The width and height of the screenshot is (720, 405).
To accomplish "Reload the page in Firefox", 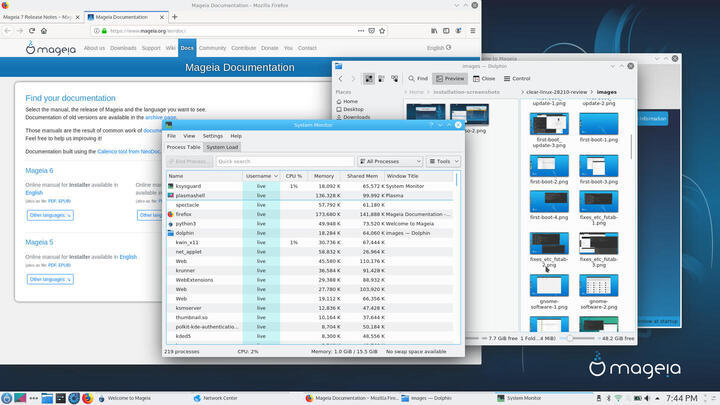I will pos(32,31).
